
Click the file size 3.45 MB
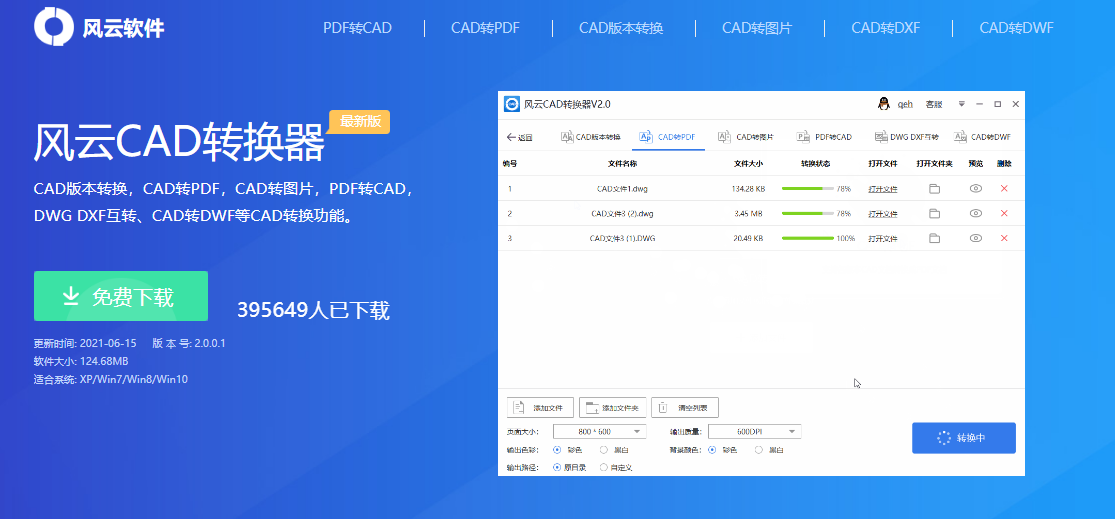click(x=748, y=214)
